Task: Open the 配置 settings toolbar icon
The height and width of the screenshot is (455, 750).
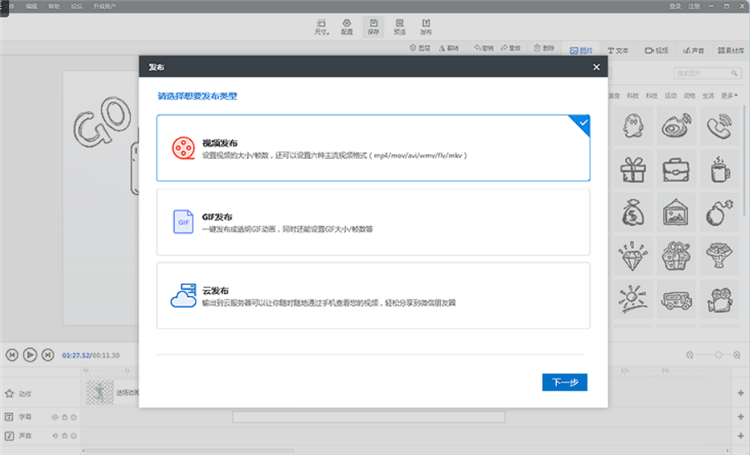Action: pyautogui.click(x=347, y=25)
